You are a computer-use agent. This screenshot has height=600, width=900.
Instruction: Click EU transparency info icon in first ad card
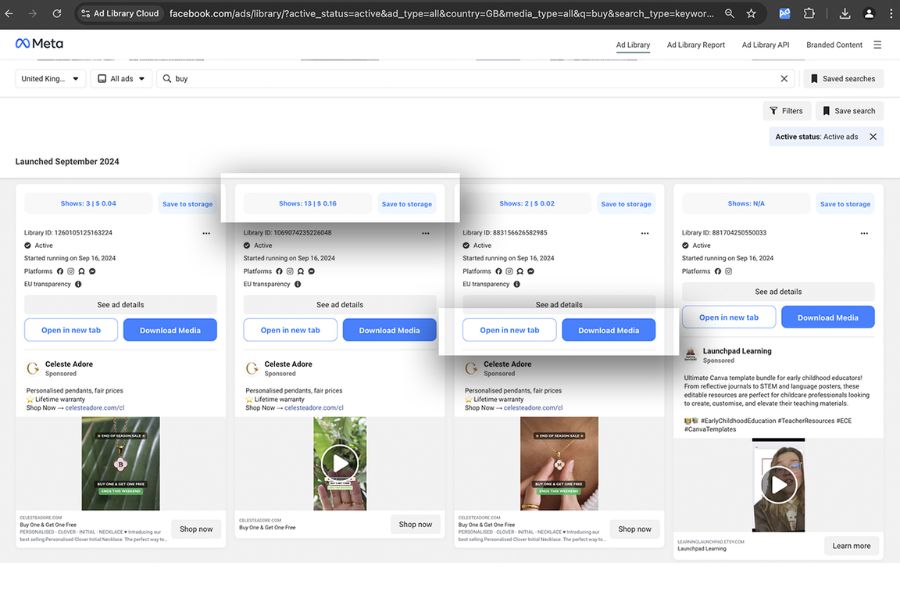(x=78, y=284)
